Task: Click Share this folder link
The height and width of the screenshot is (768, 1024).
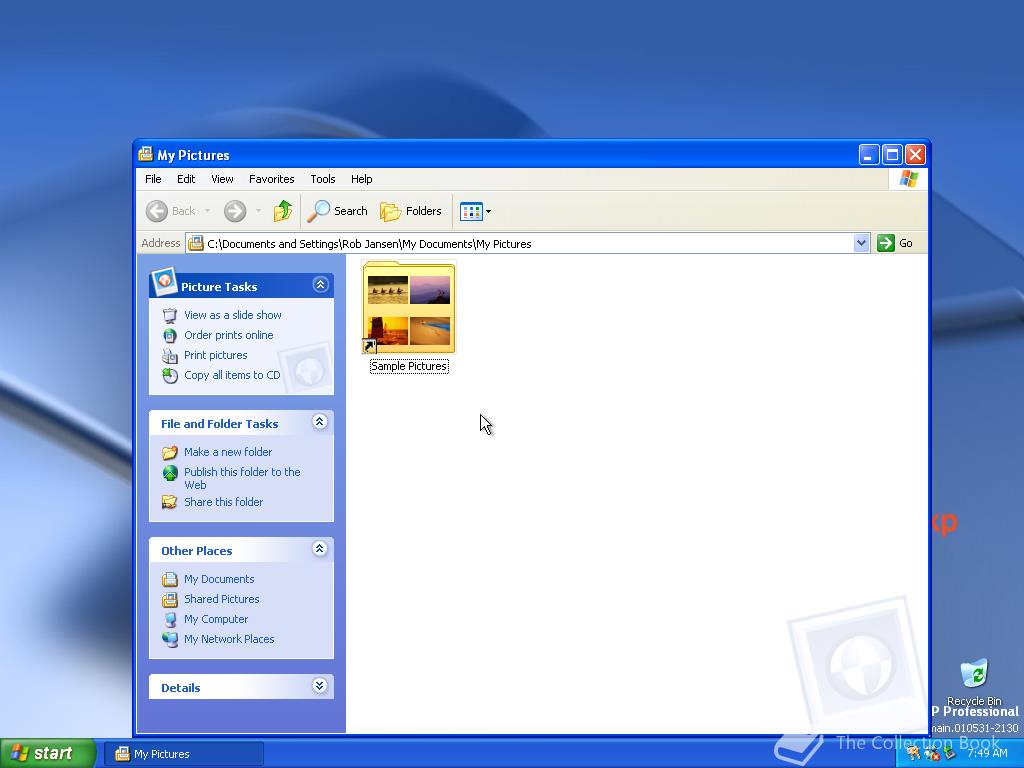Action: tap(223, 502)
